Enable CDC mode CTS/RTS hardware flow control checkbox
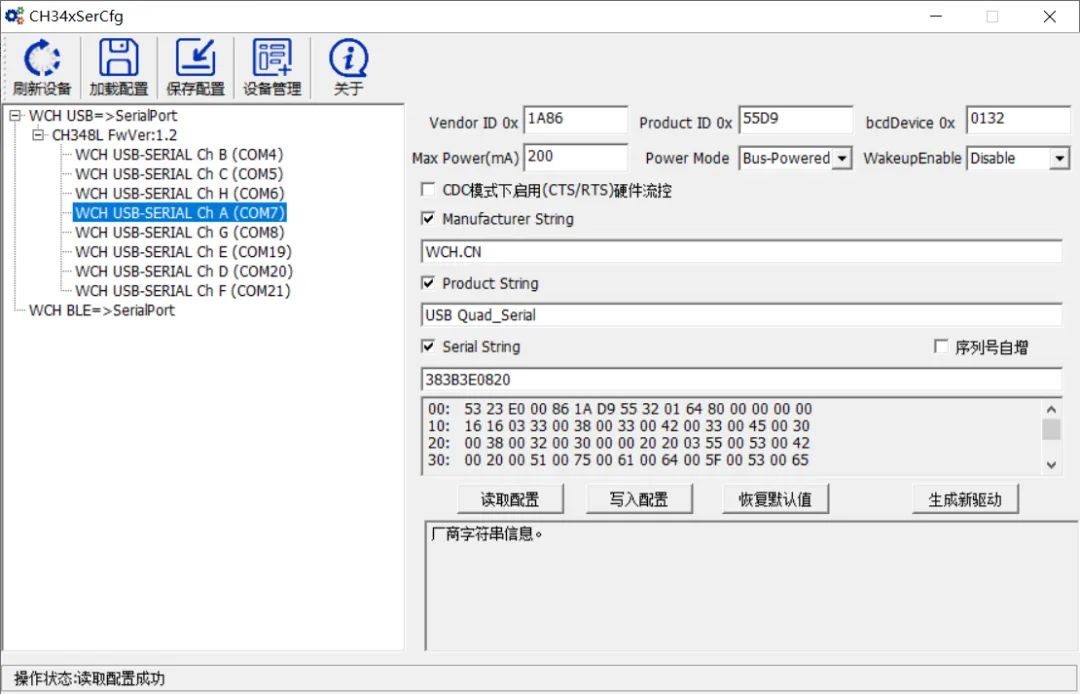 pyautogui.click(x=428, y=189)
